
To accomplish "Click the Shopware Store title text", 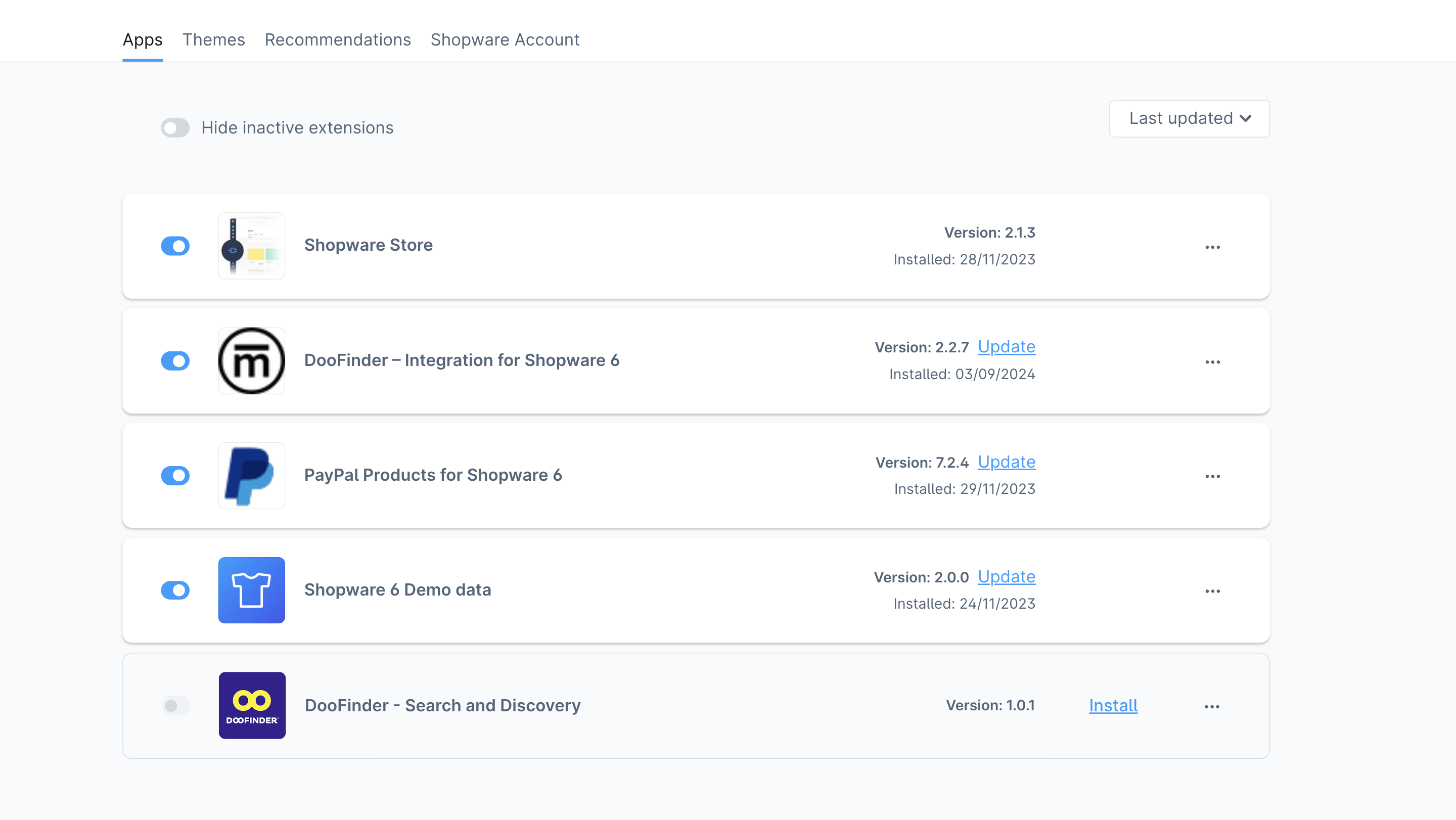I will (369, 245).
